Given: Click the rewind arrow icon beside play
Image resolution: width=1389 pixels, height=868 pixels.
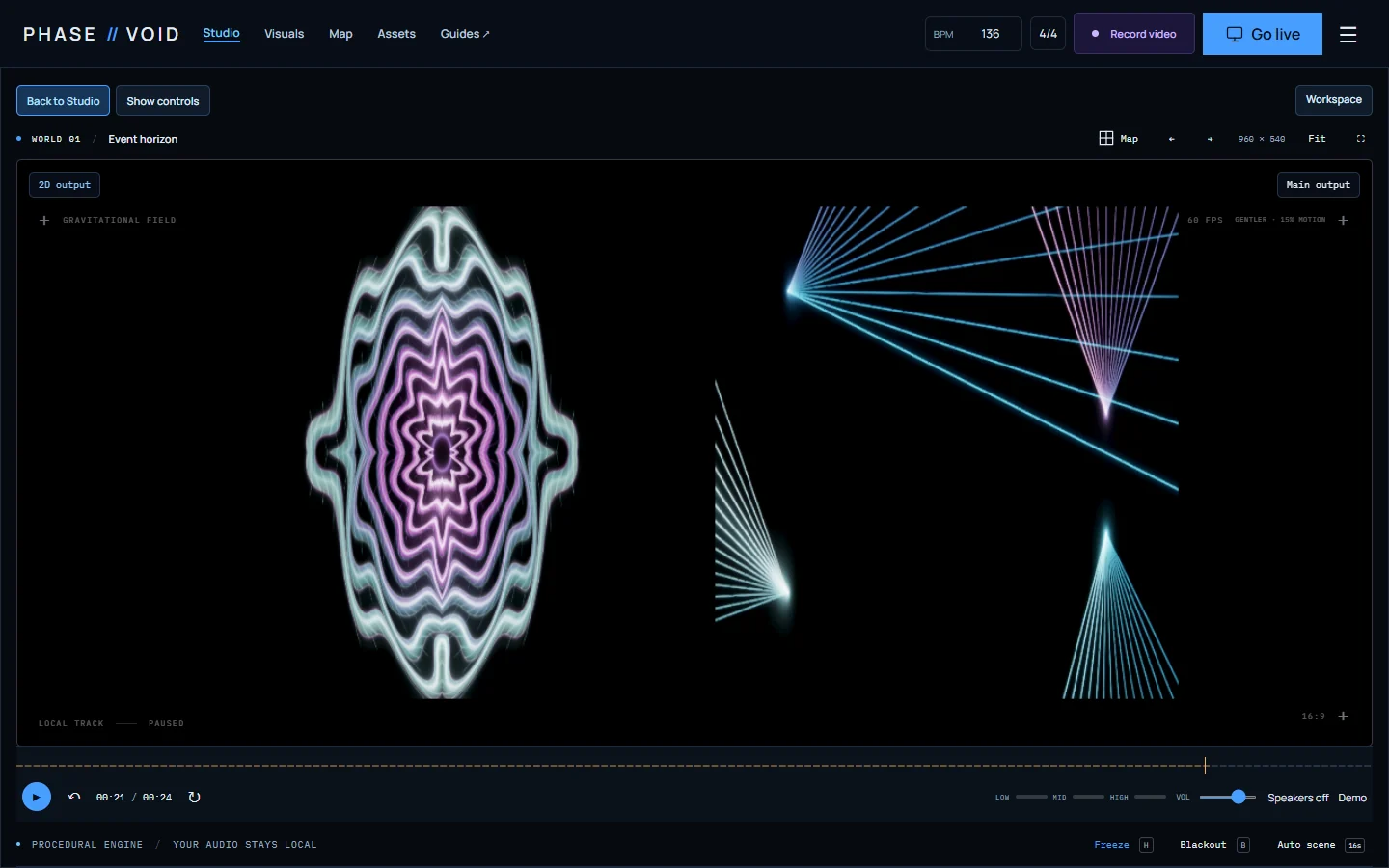Looking at the screenshot, I should pos(74,797).
